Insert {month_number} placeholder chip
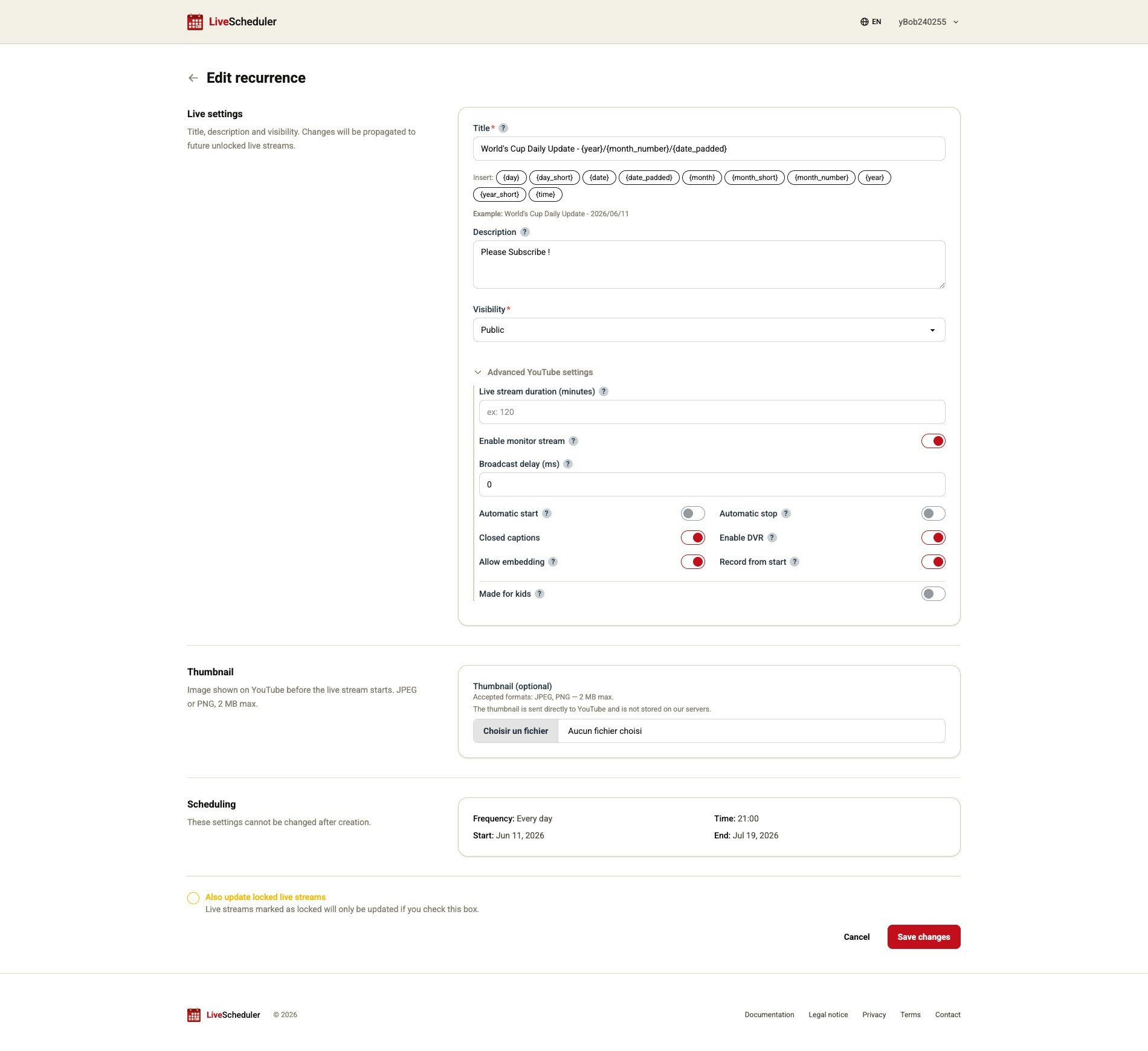Image resolution: width=1148 pixels, height=1051 pixels. [822, 178]
